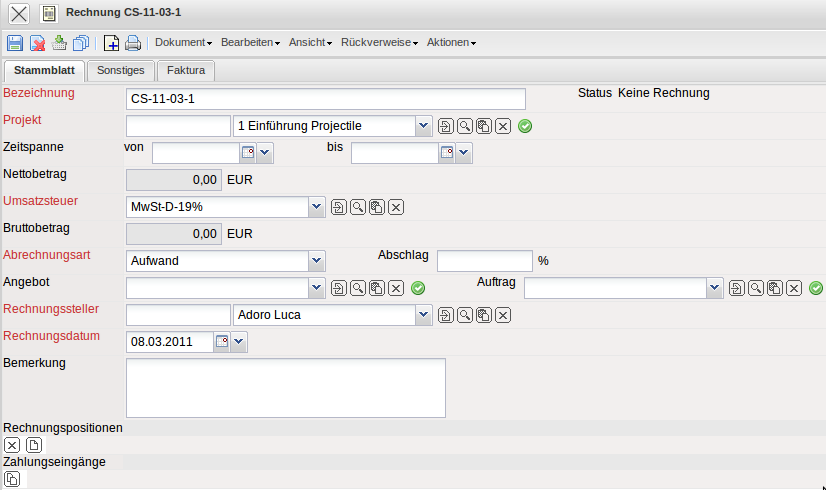Image resolution: width=826 pixels, height=490 pixels.
Task: Open the Aktionen menu
Action: click(x=450, y=43)
